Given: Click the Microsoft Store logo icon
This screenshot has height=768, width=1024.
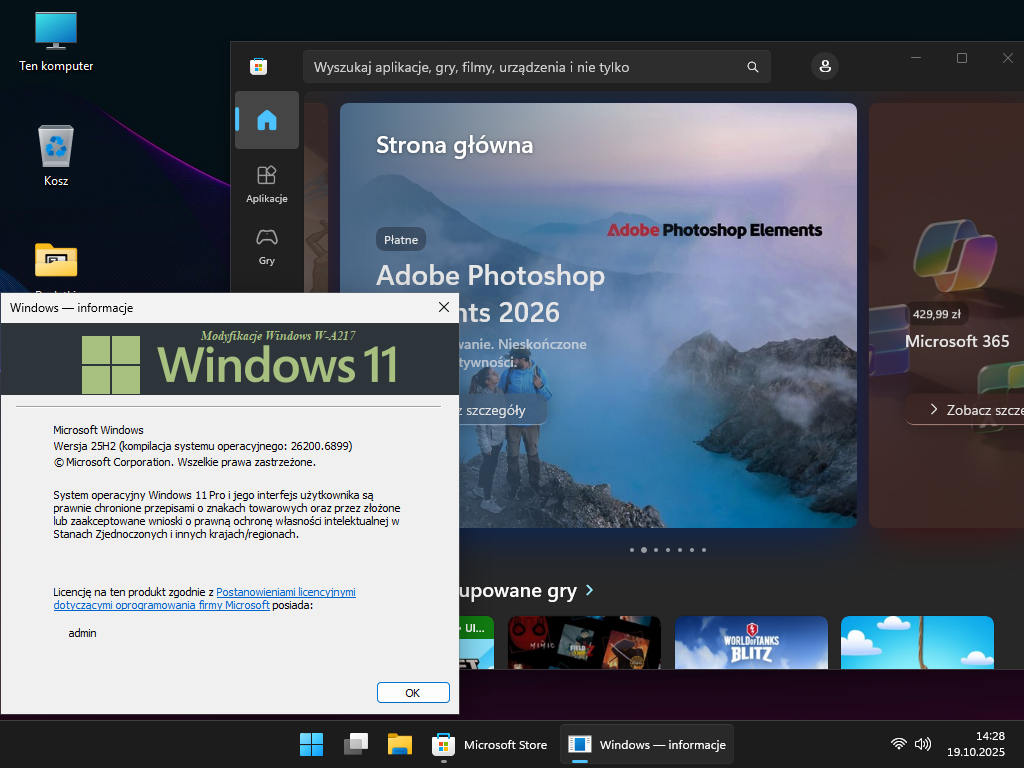Looking at the screenshot, I should [258, 67].
